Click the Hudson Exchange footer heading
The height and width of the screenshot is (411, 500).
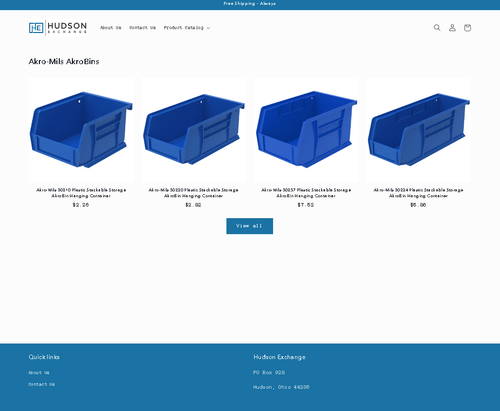point(279,357)
